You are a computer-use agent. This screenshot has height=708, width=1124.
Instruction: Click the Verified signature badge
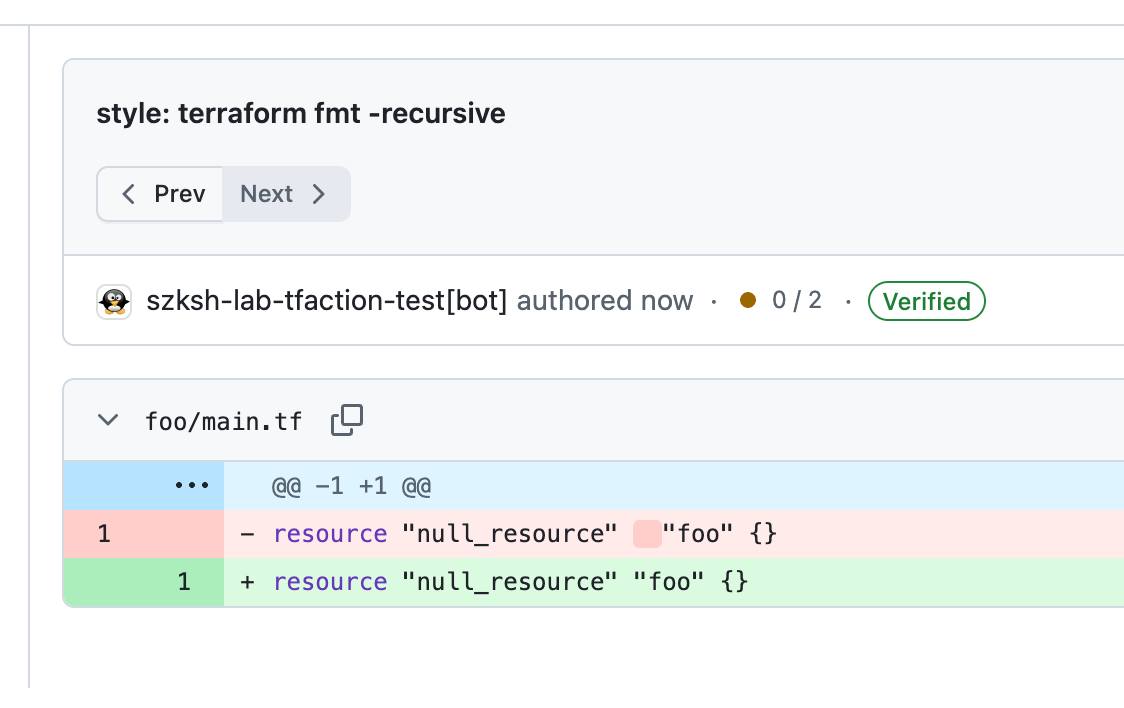[926, 300]
